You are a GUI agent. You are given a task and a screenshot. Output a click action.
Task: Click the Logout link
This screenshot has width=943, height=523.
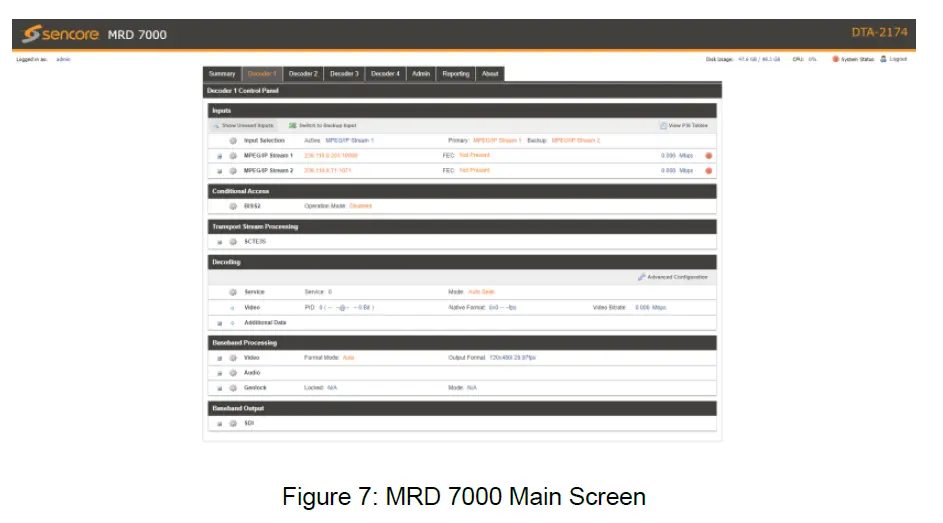(x=898, y=59)
